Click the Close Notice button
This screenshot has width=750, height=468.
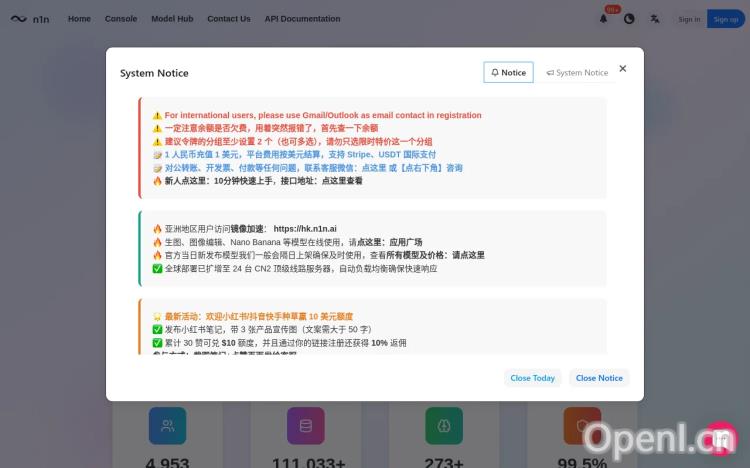(599, 378)
